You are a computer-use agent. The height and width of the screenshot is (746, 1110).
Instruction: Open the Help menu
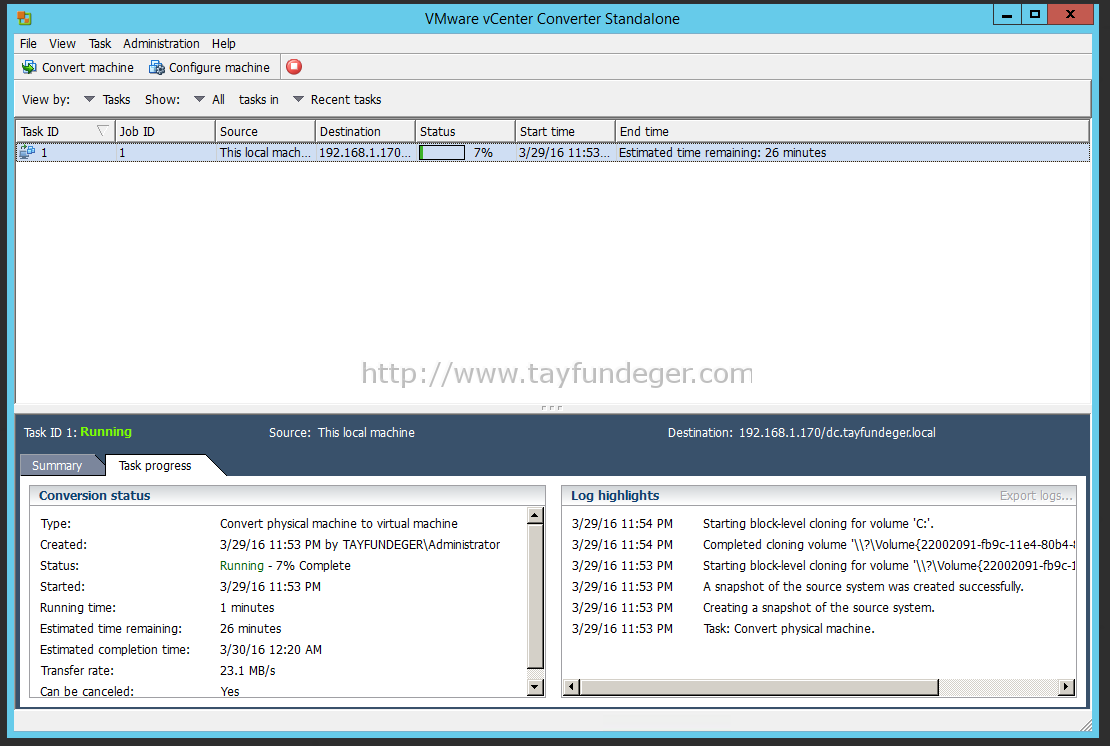click(224, 43)
